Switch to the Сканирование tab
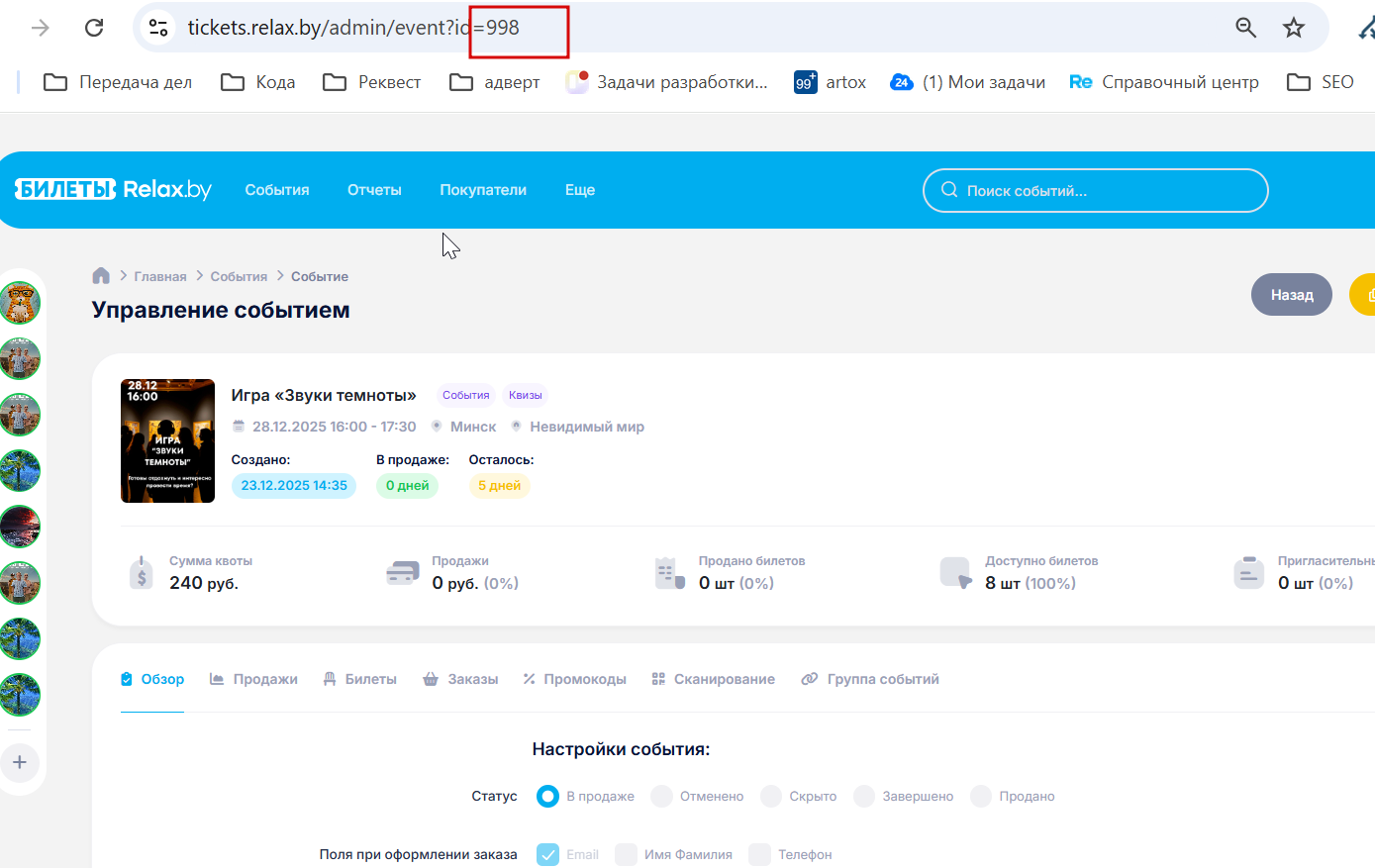 click(713, 679)
